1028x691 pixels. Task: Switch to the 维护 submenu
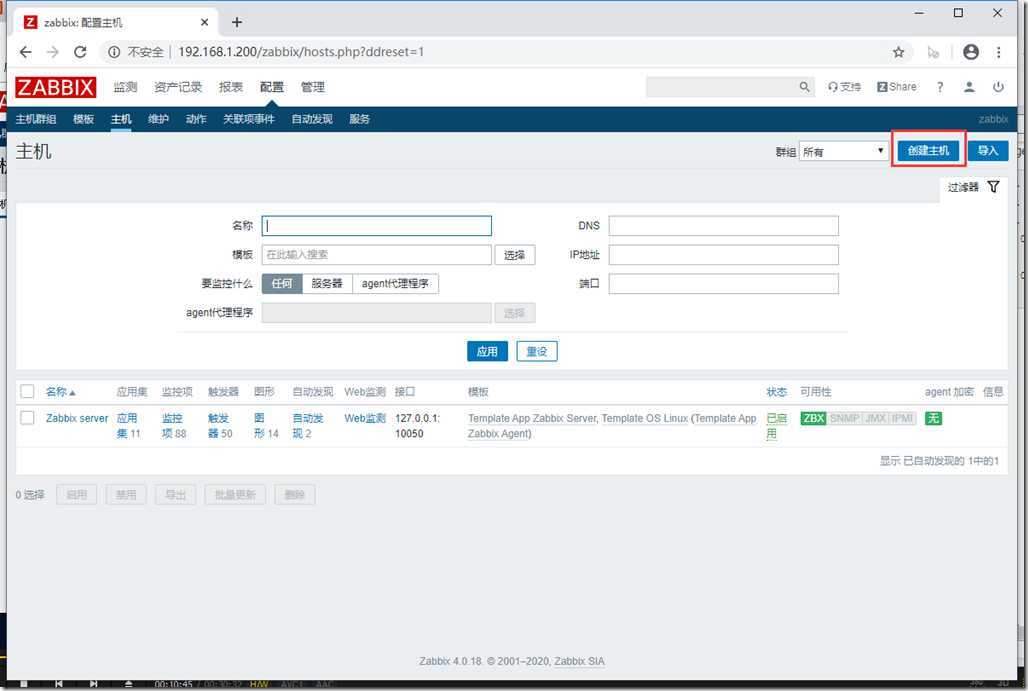click(159, 119)
